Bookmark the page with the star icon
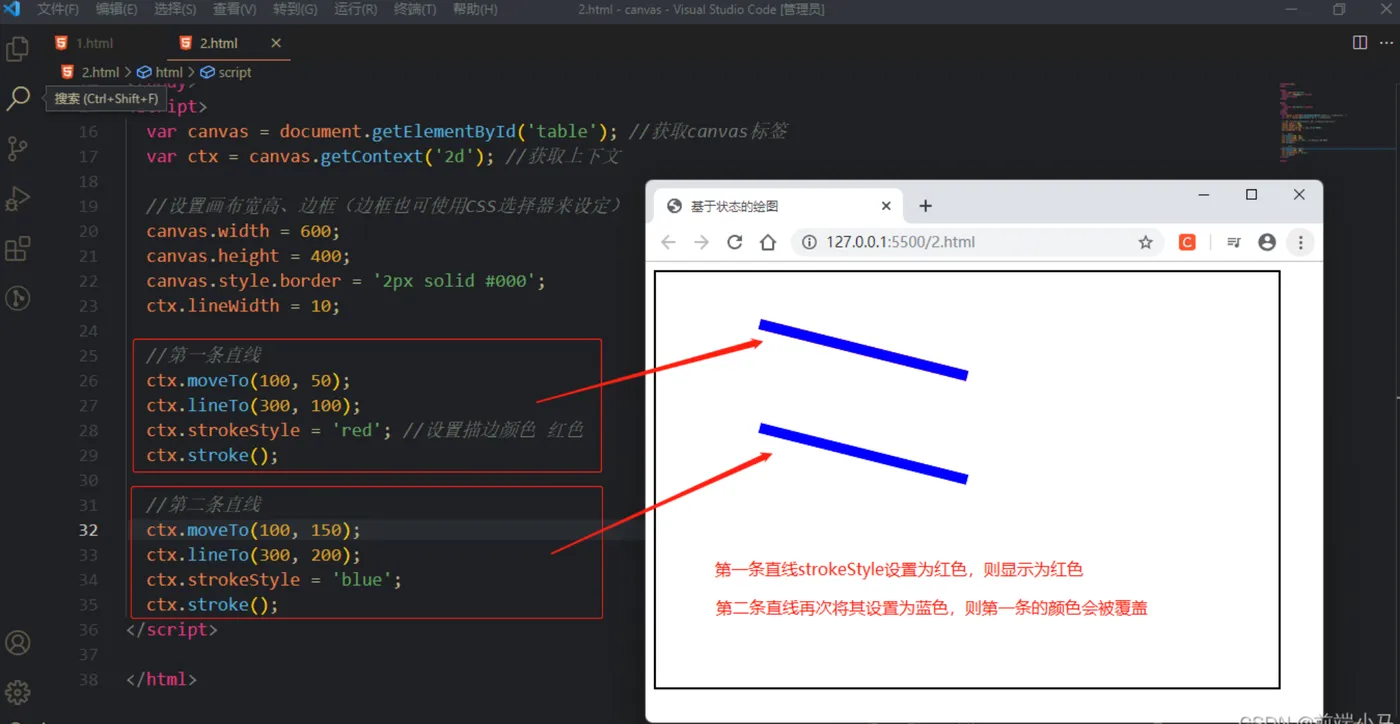This screenshot has width=1400, height=724. pos(1146,242)
